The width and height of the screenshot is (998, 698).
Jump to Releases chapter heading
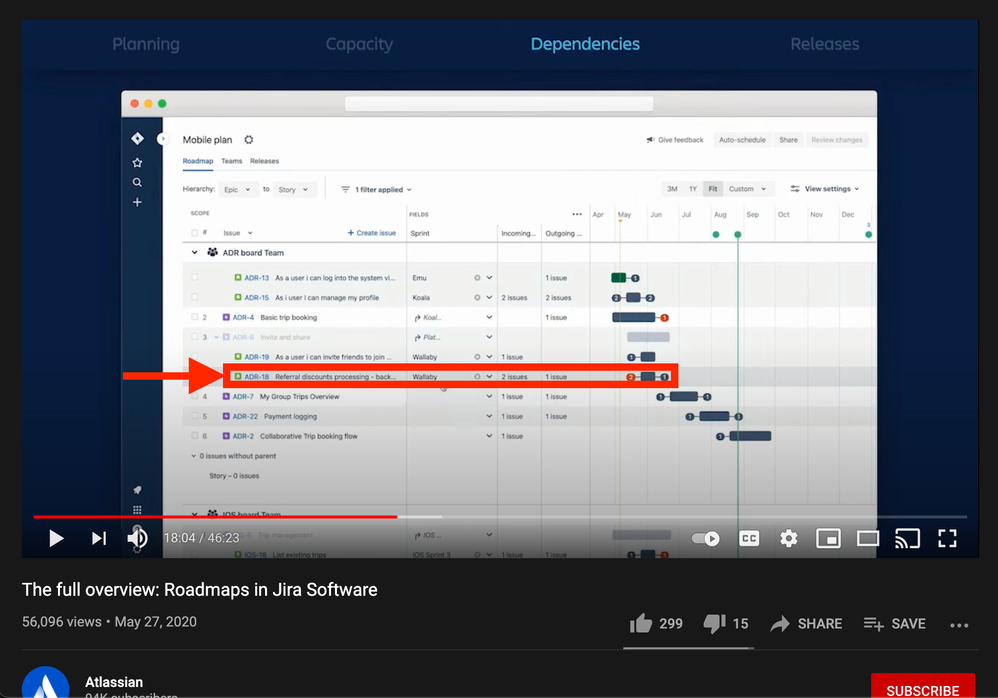824,44
